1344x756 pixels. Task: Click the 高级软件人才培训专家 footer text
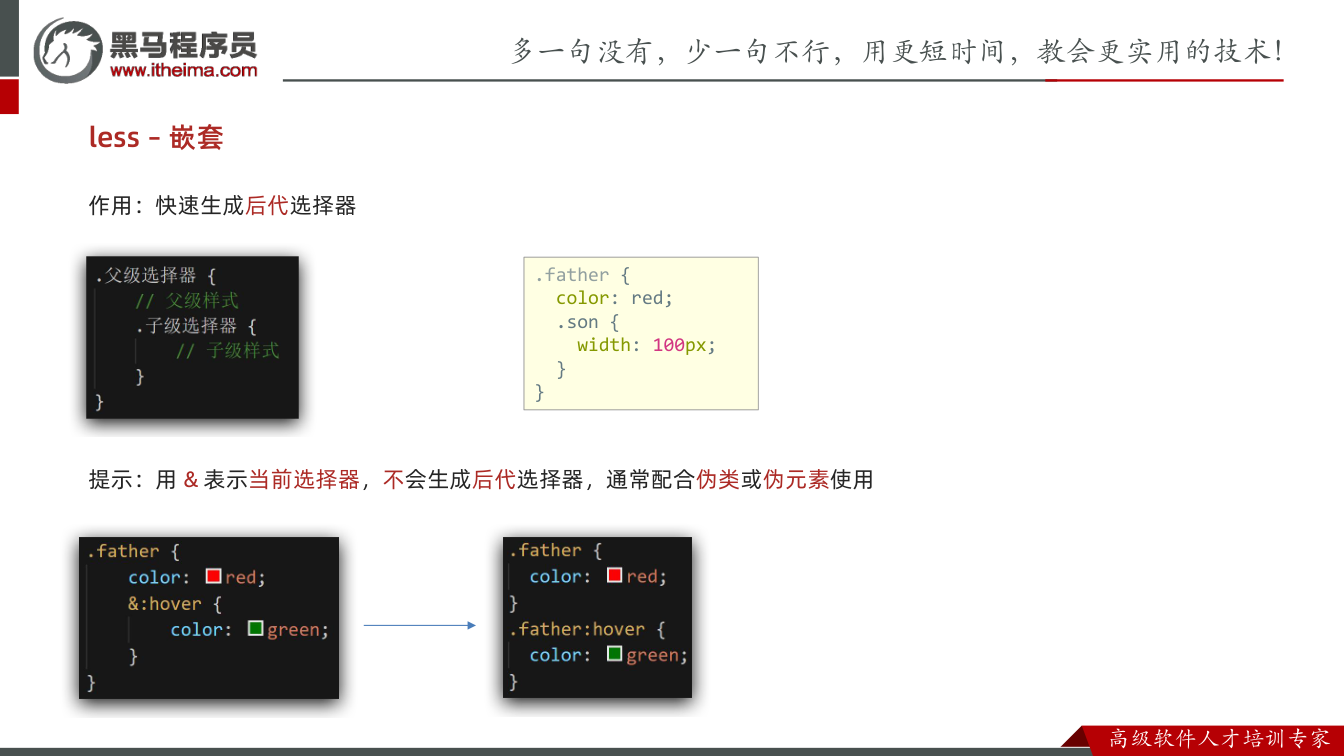point(1220,739)
